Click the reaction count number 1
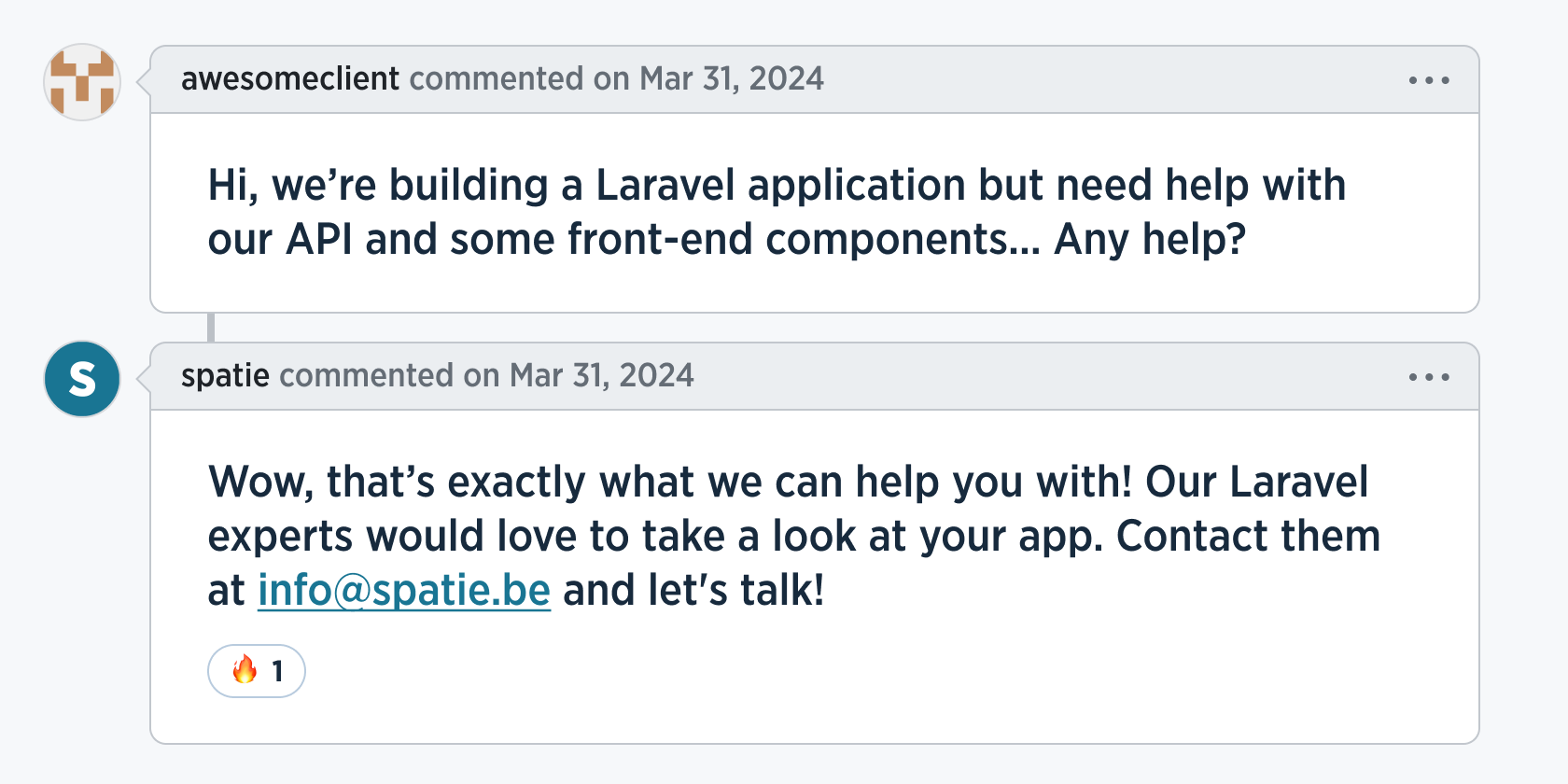Viewport: 1568px width, 784px height. 277,671
